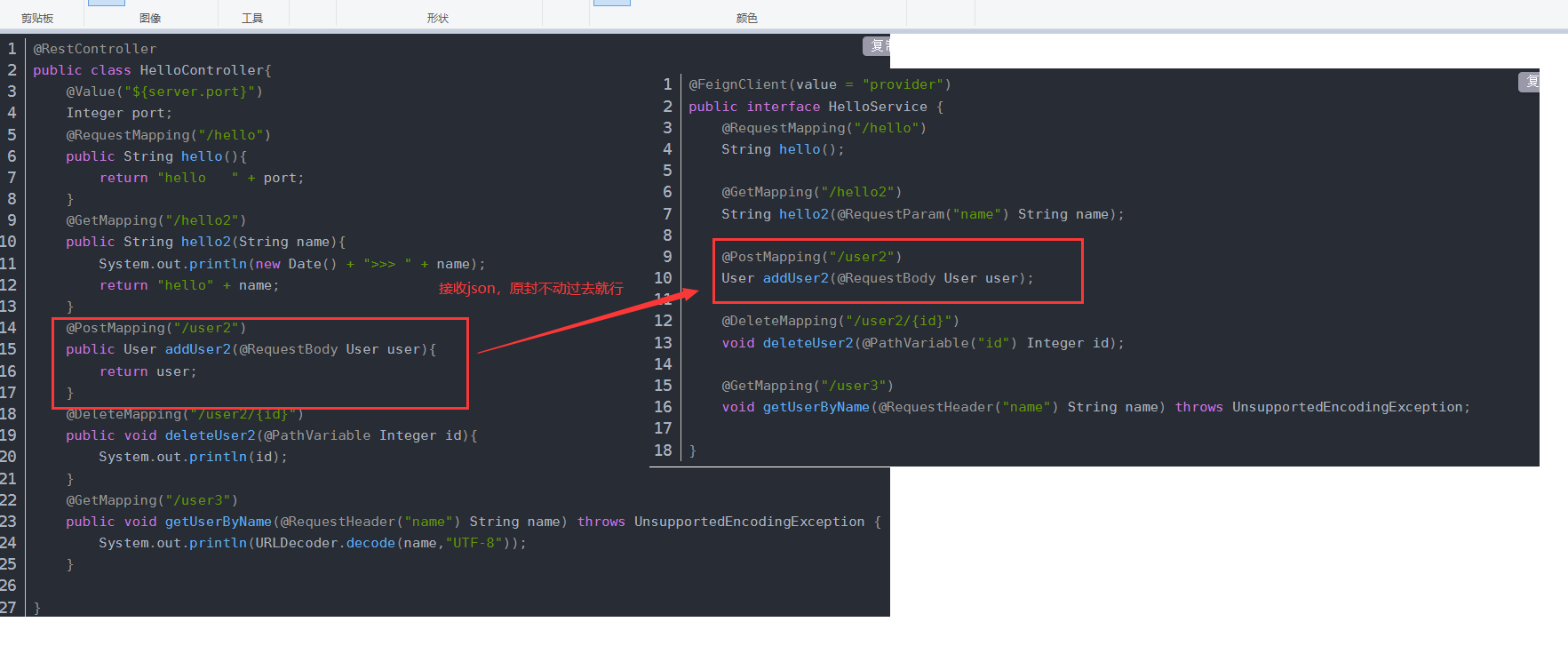Image resolution: width=1568 pixels, height=646 pixels.
Task: Click the copy button on the HelloController code block
Action: [877, 45]
